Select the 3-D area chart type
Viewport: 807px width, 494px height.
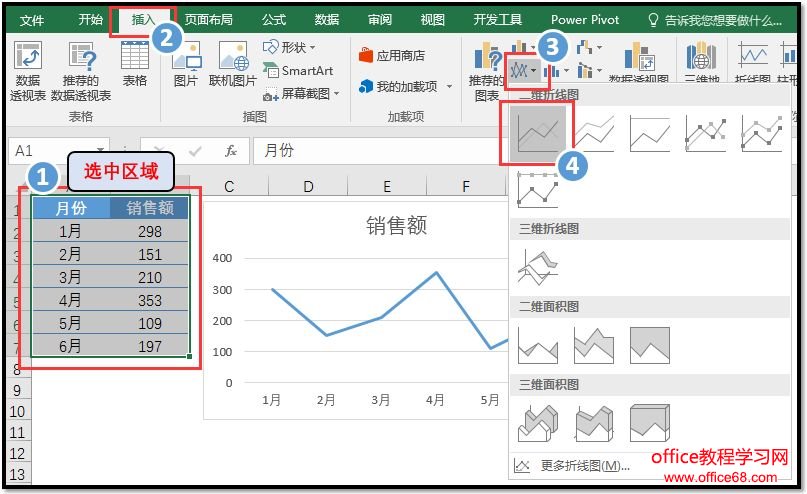[x=538, y=423]
